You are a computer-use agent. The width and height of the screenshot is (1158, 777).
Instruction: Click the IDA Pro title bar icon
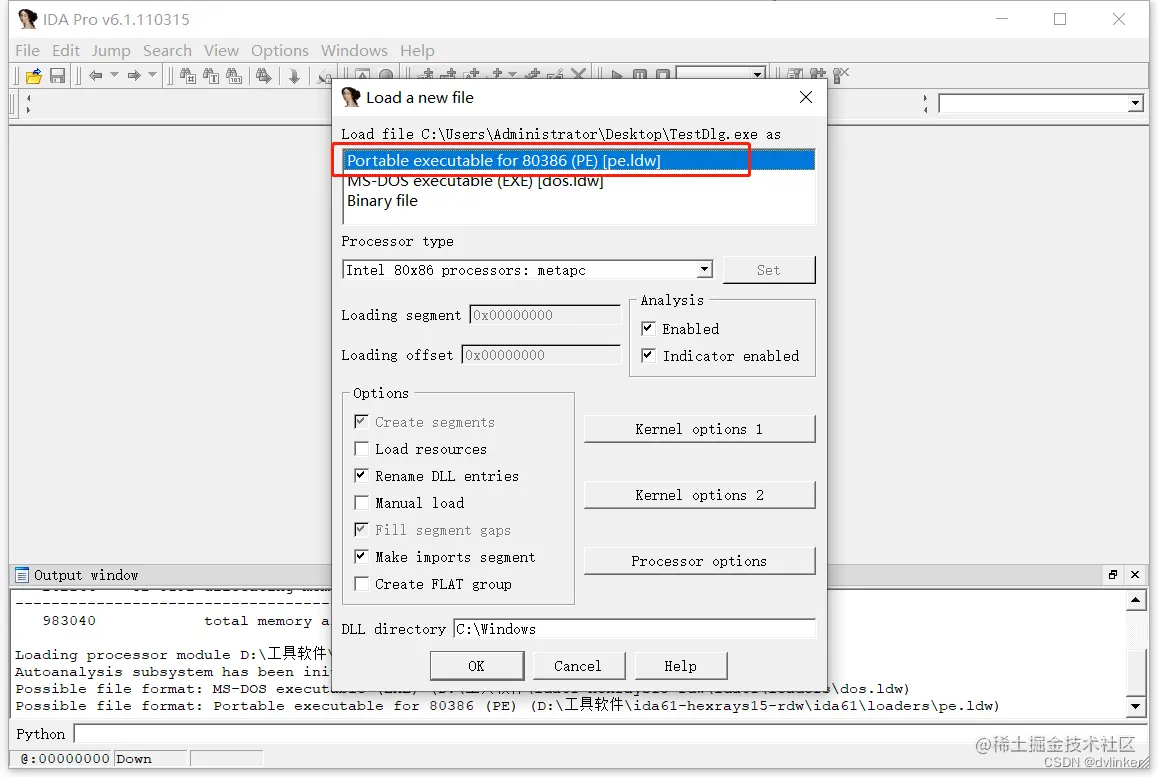click(x=27, y=19)
